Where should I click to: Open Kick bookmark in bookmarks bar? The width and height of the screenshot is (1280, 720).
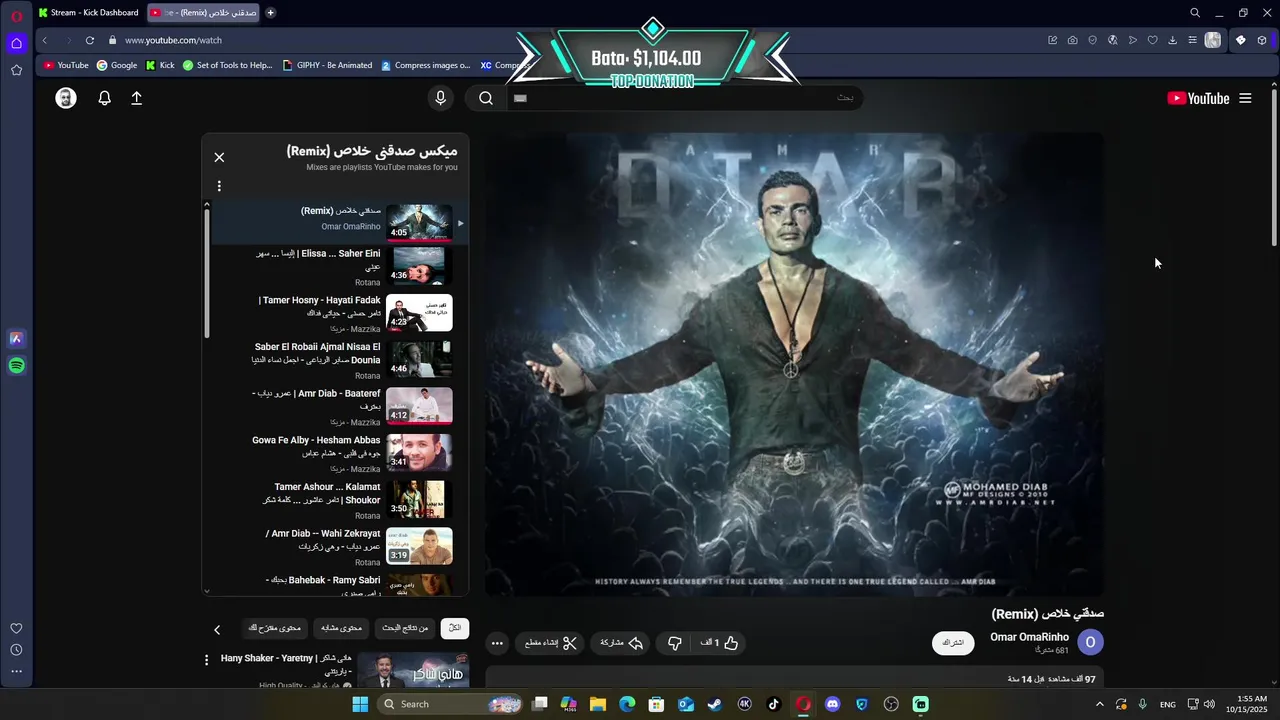[x=160, y=65]
